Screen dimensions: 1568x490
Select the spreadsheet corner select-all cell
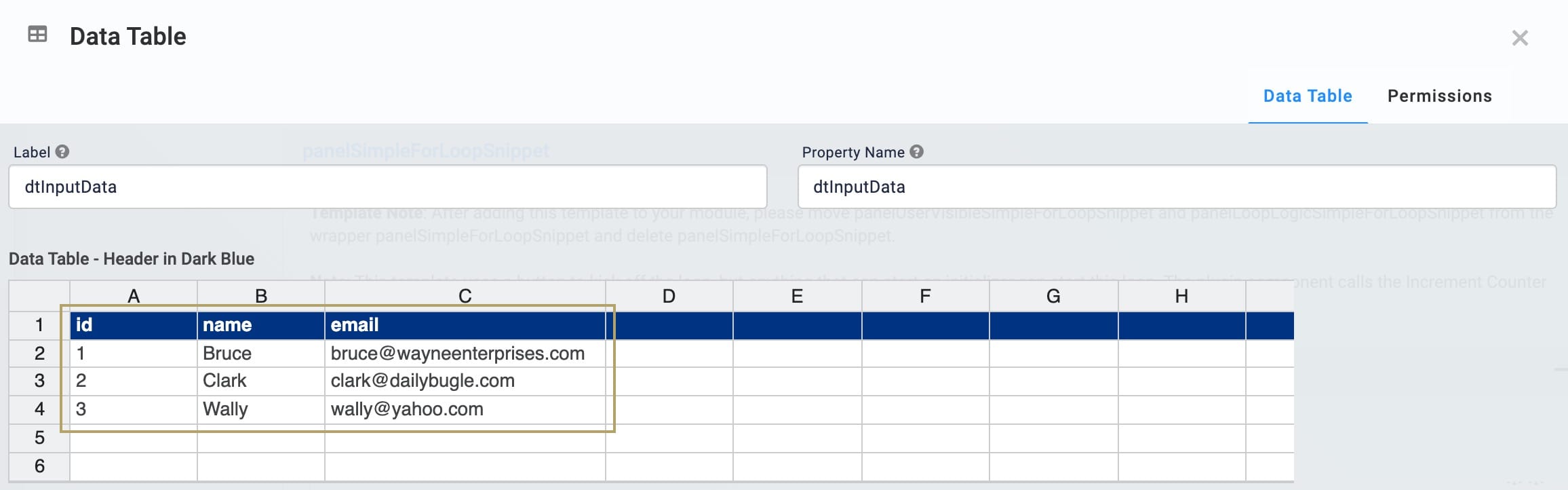tap(39, 296)
